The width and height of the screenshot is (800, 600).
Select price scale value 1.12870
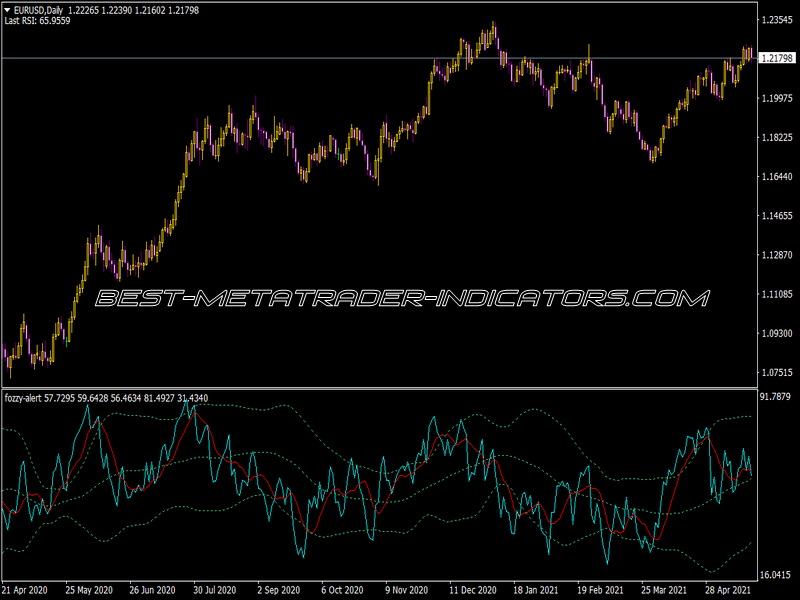(777, 255)
